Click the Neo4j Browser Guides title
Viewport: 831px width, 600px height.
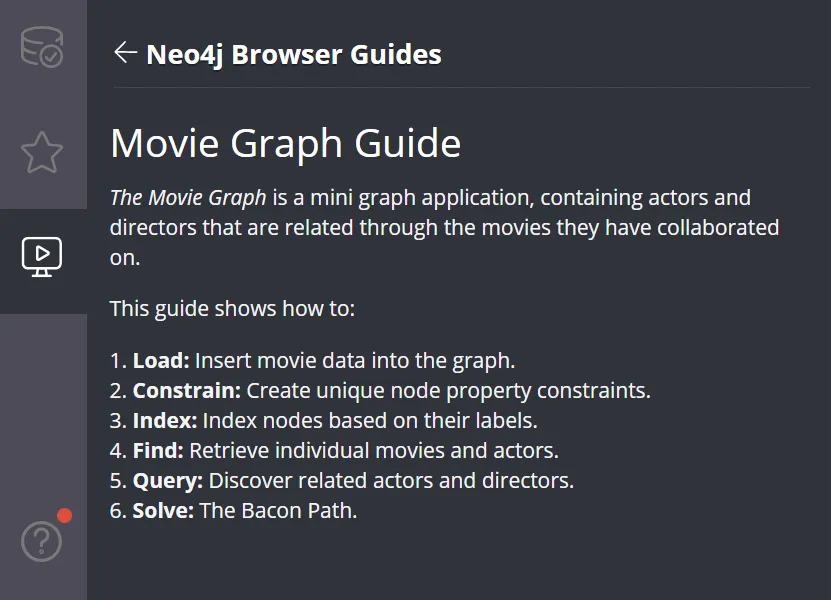pyautogui.click(x=293, y=54)
